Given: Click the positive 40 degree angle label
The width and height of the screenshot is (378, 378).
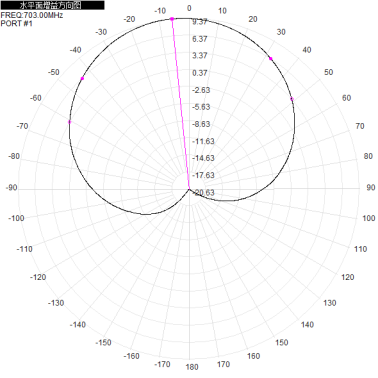Looking at the screenshot, I should [307, 50].
